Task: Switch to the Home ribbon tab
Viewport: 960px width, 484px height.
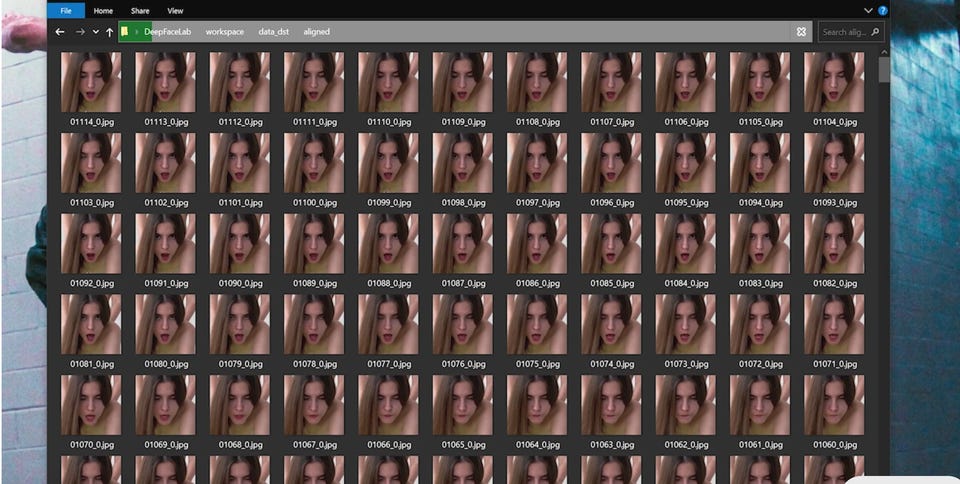Action: coord(103,10)
